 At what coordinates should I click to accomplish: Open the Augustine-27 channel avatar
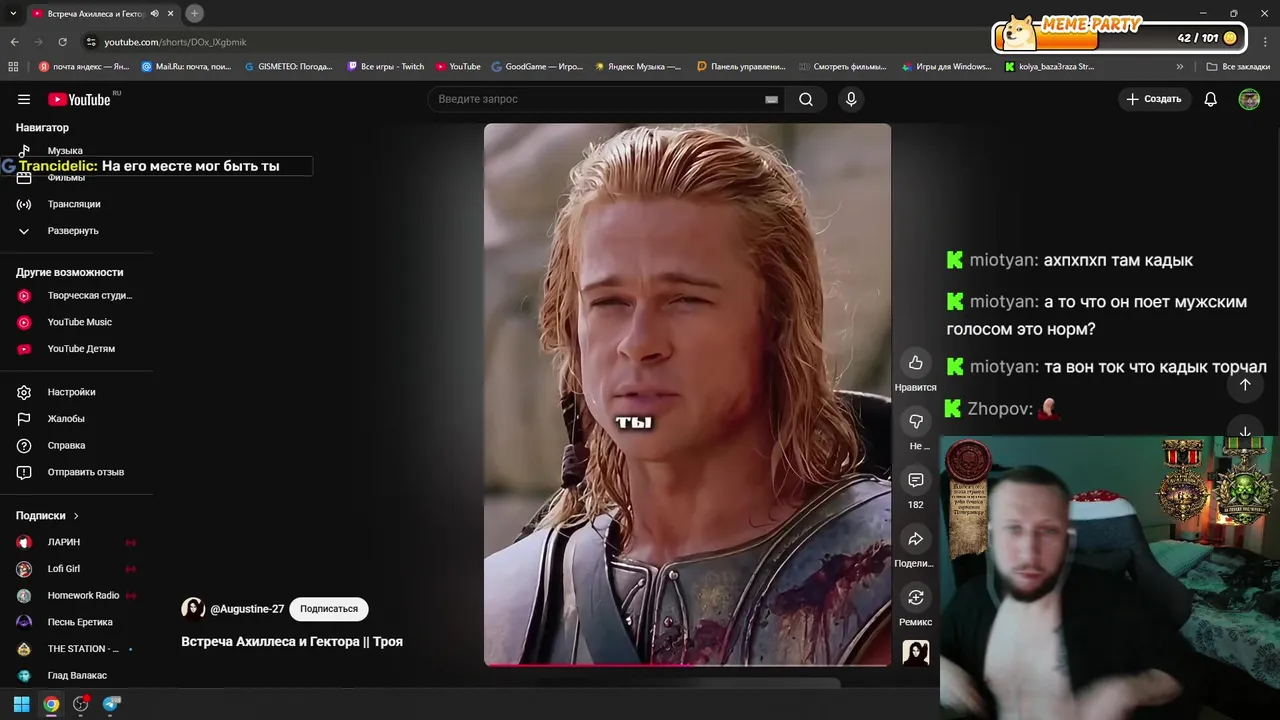(193, 609)
